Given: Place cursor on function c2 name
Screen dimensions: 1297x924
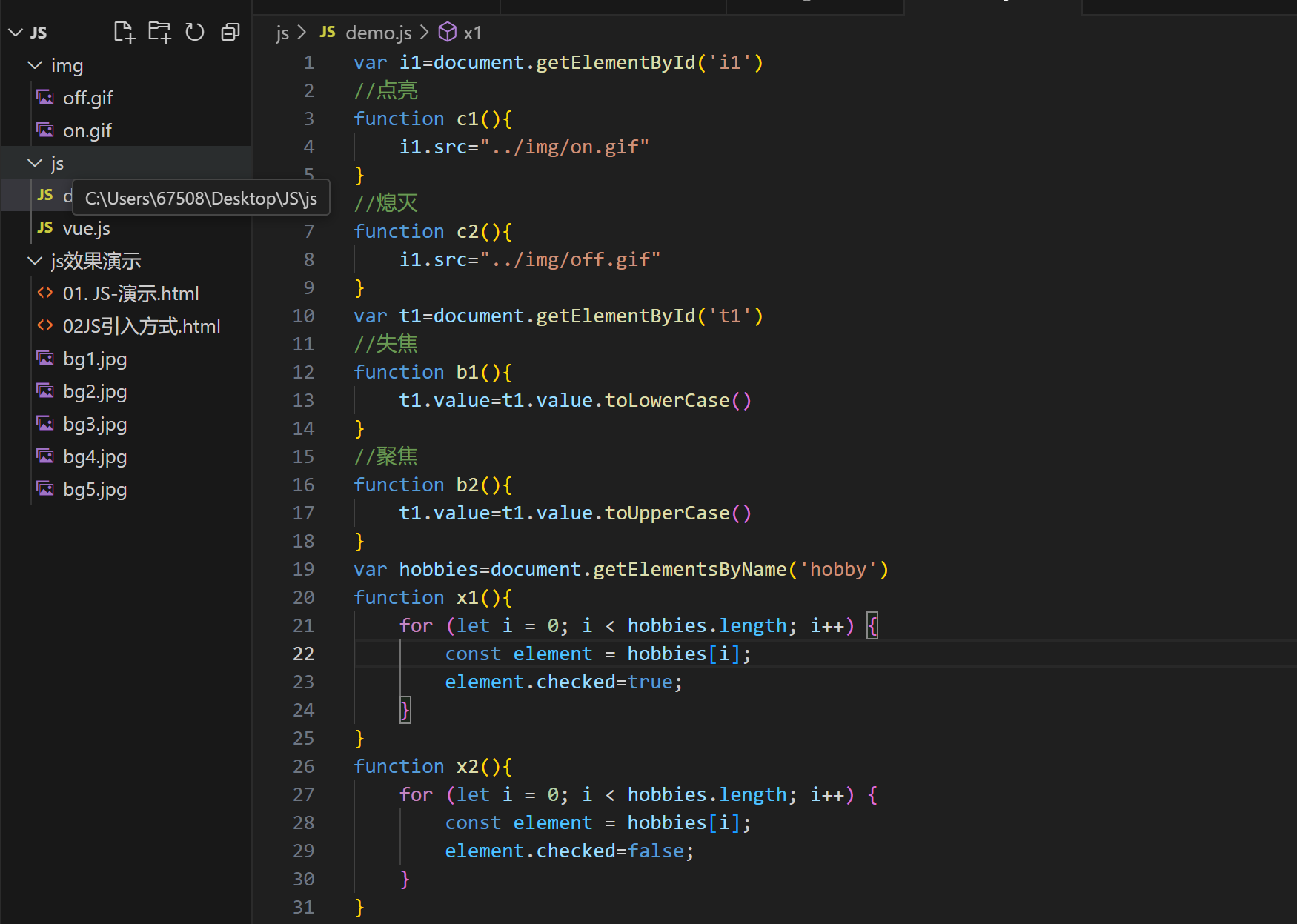Looking at the screenshot, I should (468, 231).
